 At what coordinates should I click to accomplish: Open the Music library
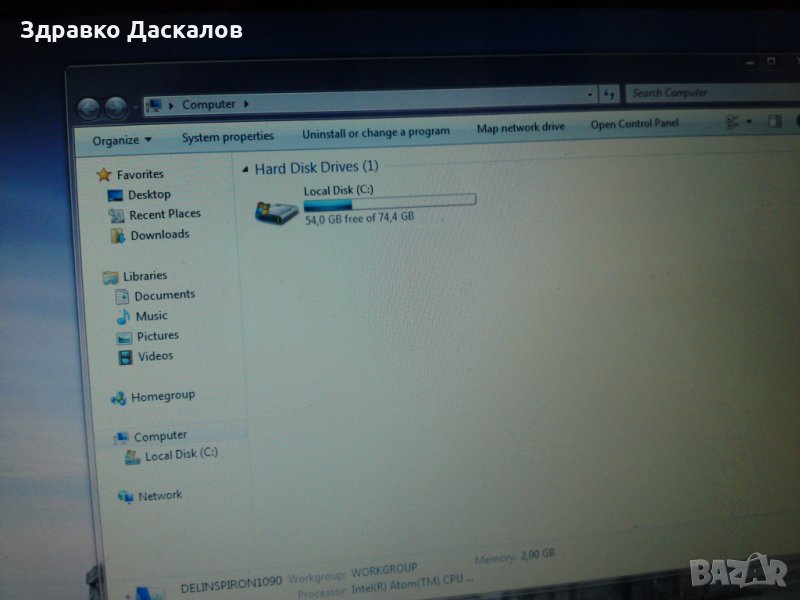[151, 316]
